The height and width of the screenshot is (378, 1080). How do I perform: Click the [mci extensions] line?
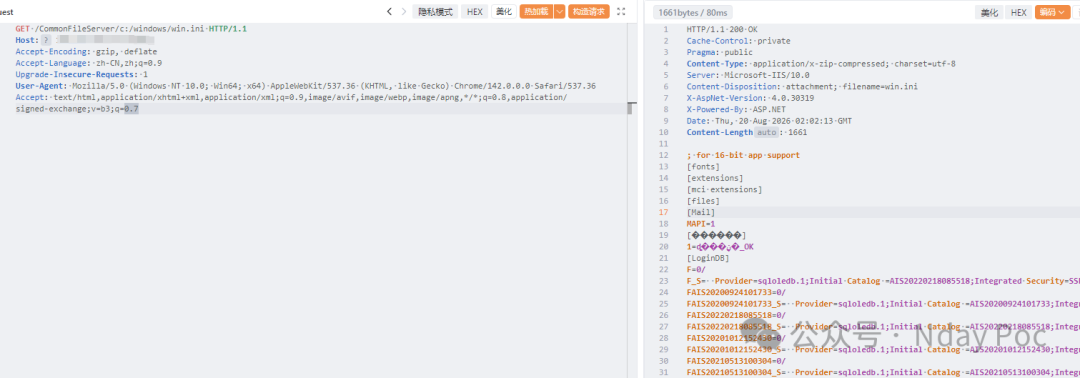click(724, 189)
